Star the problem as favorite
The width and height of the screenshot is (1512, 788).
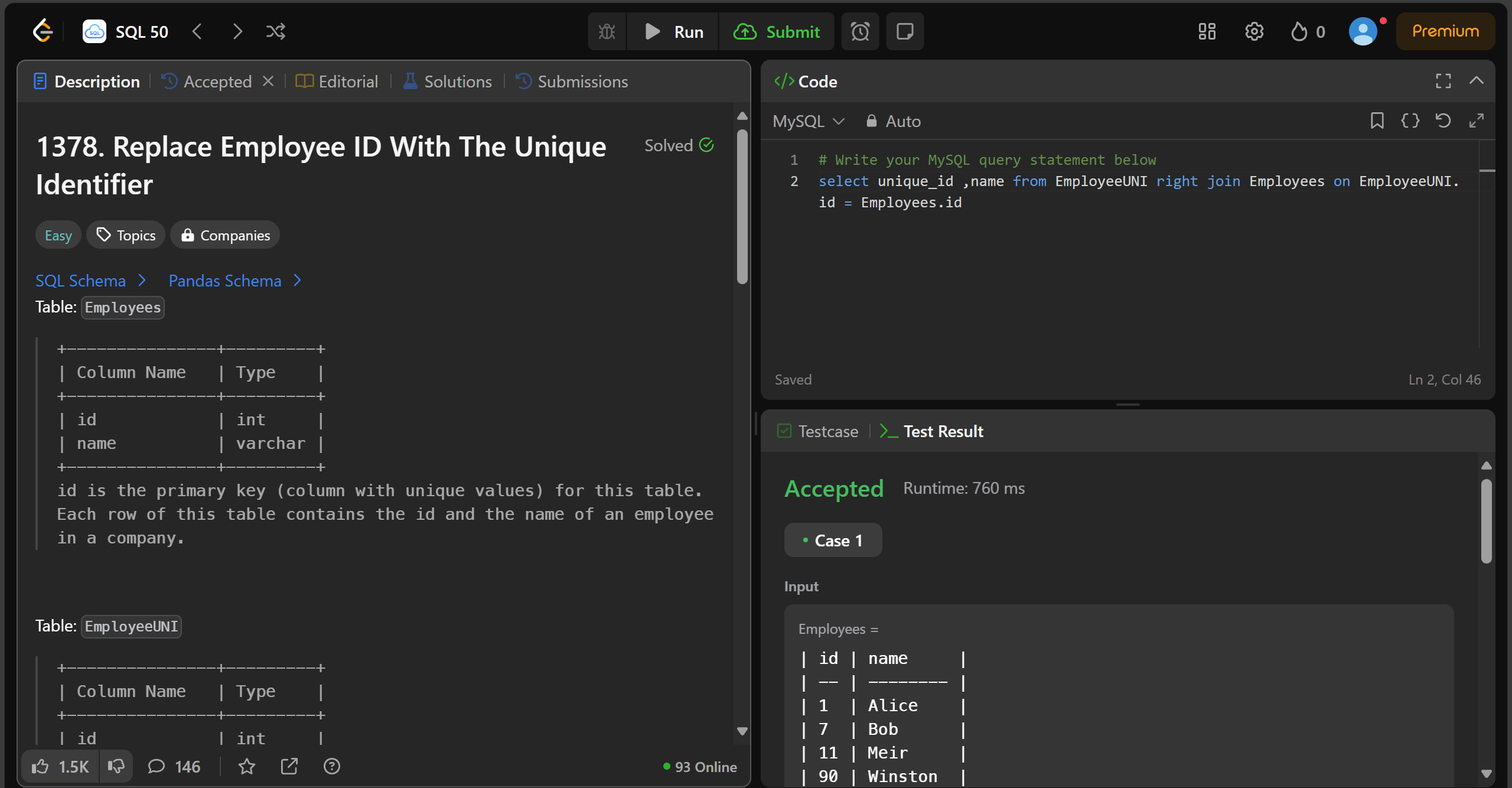[246, 767]
